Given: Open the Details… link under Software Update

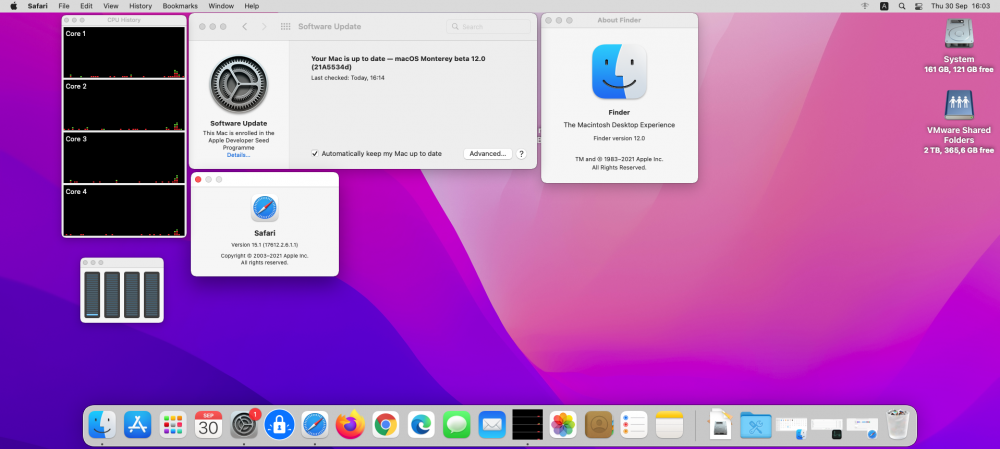Looking at the screenshot, I should (x=239, y=155).
